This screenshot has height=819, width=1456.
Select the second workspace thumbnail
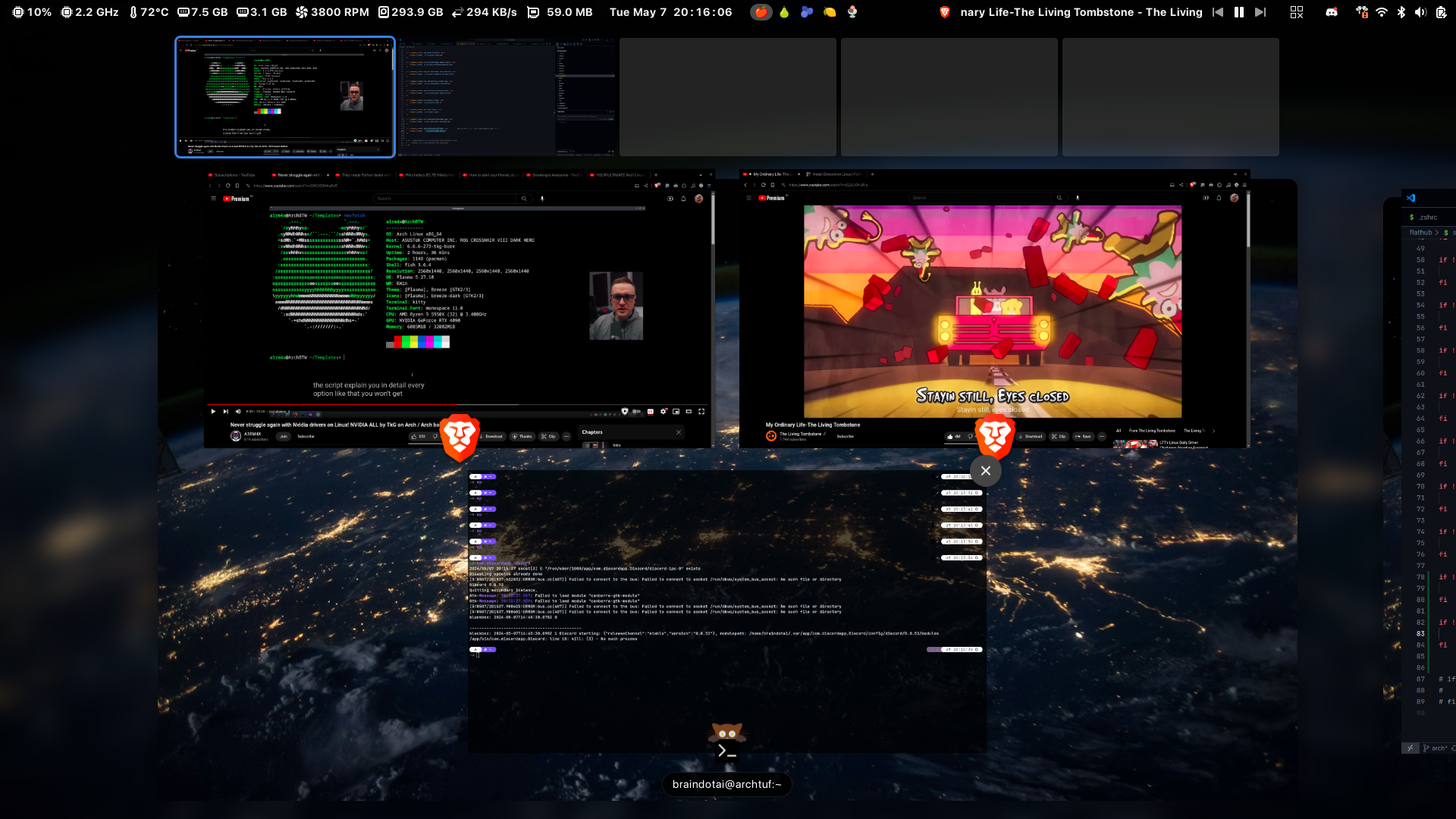[x=507, y=97]
